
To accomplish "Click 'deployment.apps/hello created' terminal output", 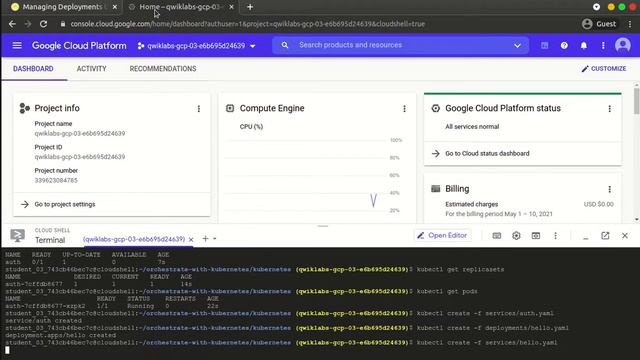I will [x=60, y=335].
